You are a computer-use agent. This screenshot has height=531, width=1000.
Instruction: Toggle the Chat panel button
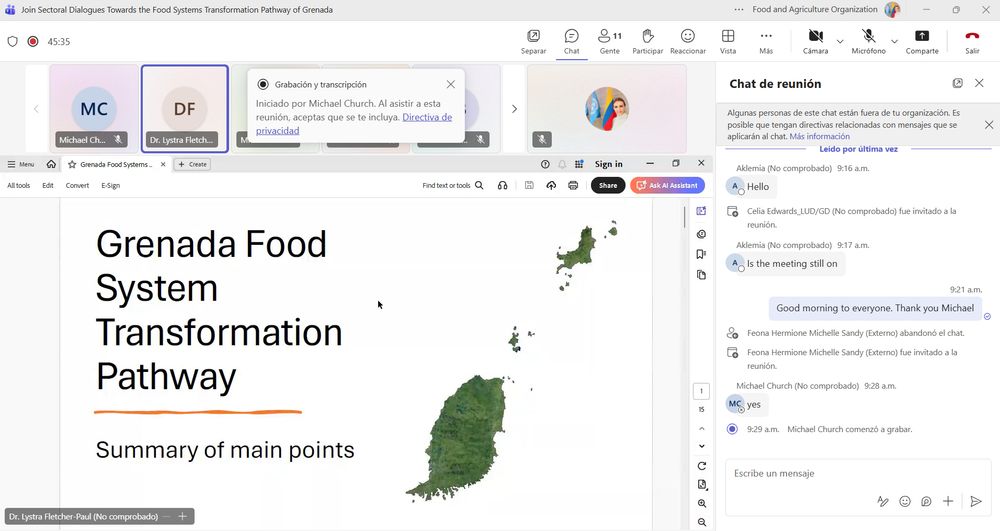[x=571, y=42]
